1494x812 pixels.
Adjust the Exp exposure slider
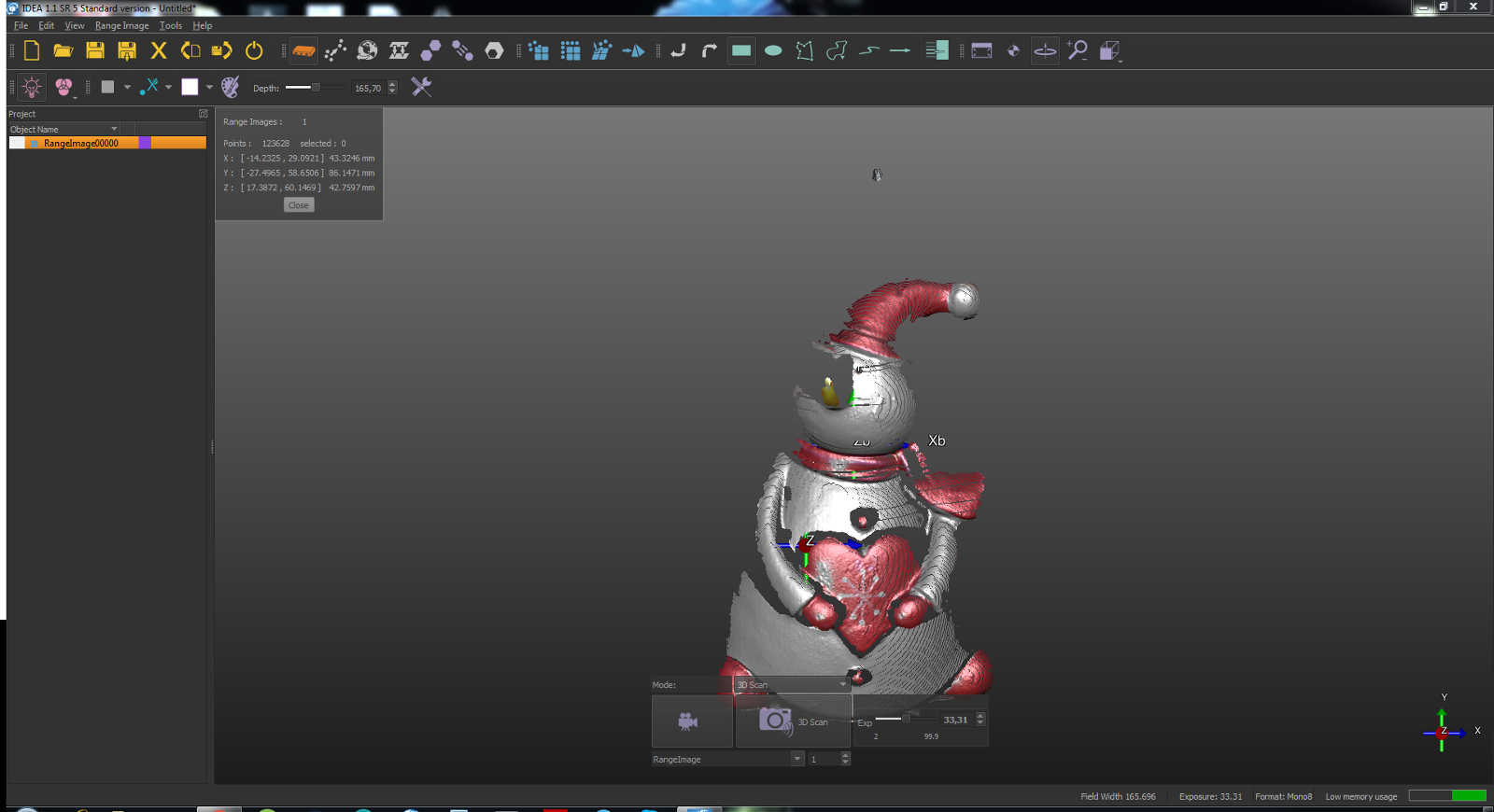pos(906,719)
